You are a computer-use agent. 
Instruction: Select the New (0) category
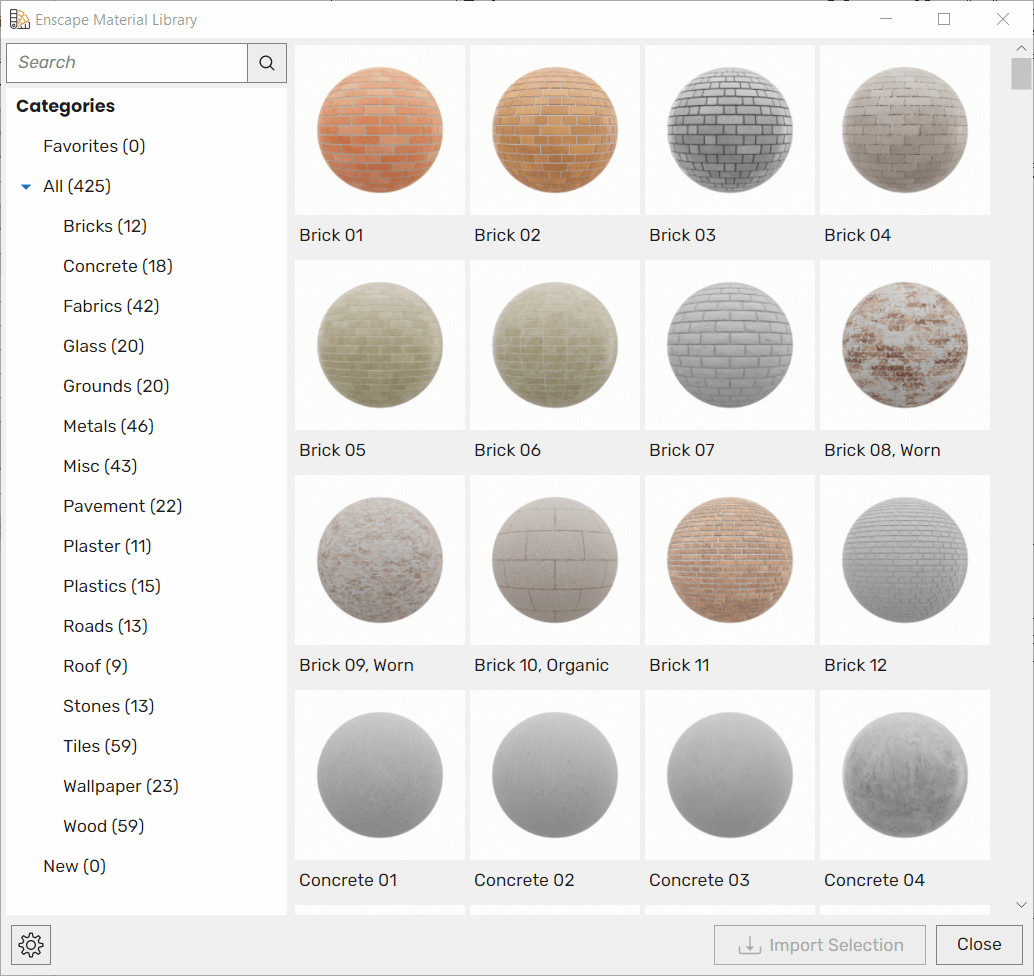pos(75,866)
